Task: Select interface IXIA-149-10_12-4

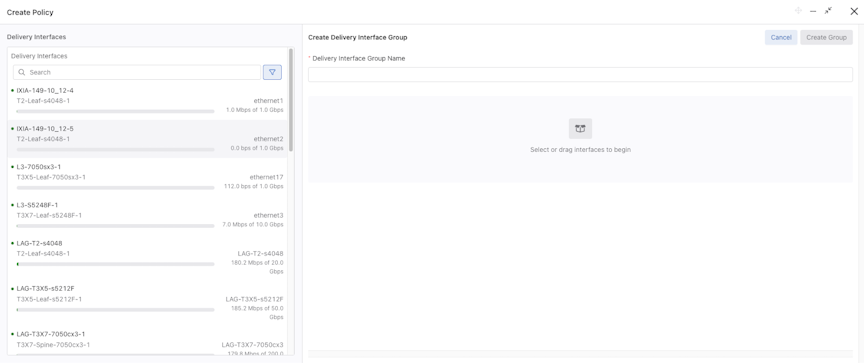Action: (x=148, y=101)
